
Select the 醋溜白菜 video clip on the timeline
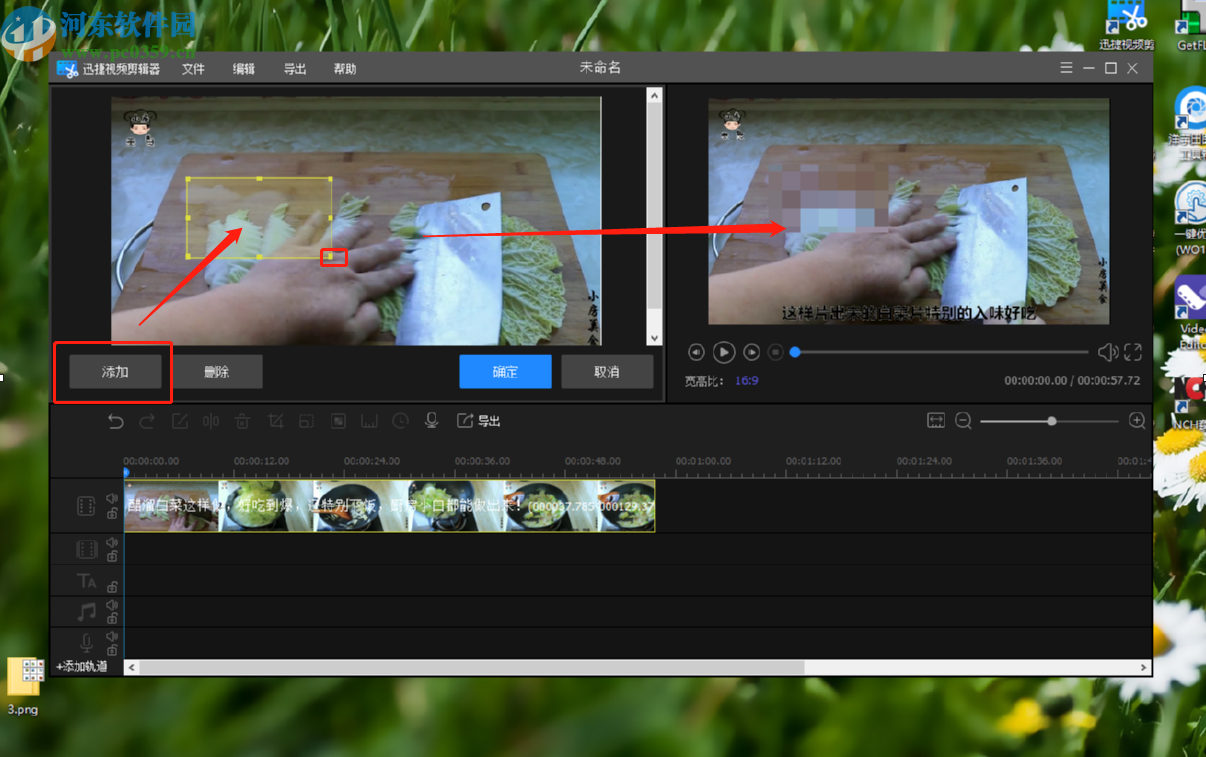click(x=390, y=505)
